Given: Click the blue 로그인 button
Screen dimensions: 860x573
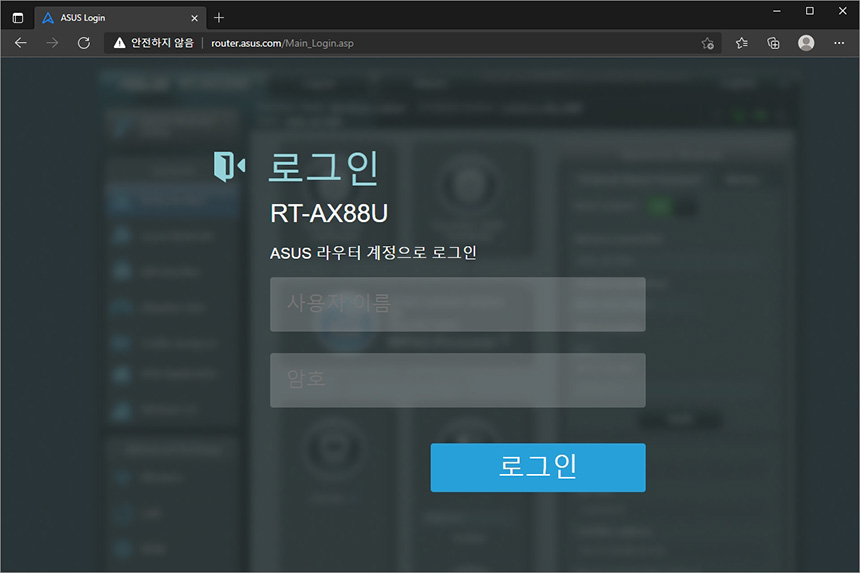Looking at the screenshot, I should pos(538,467).
